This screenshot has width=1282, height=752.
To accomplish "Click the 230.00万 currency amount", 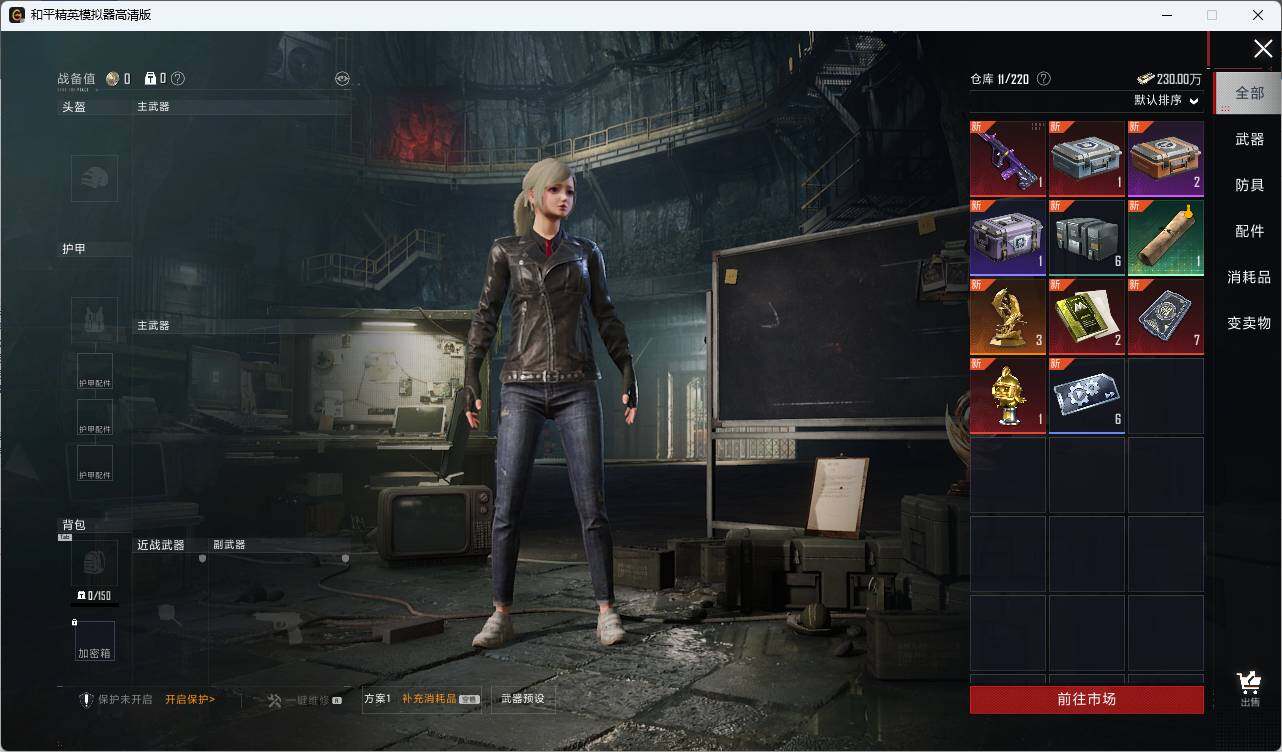I will pyautogui.click(x=1180, y=79).
